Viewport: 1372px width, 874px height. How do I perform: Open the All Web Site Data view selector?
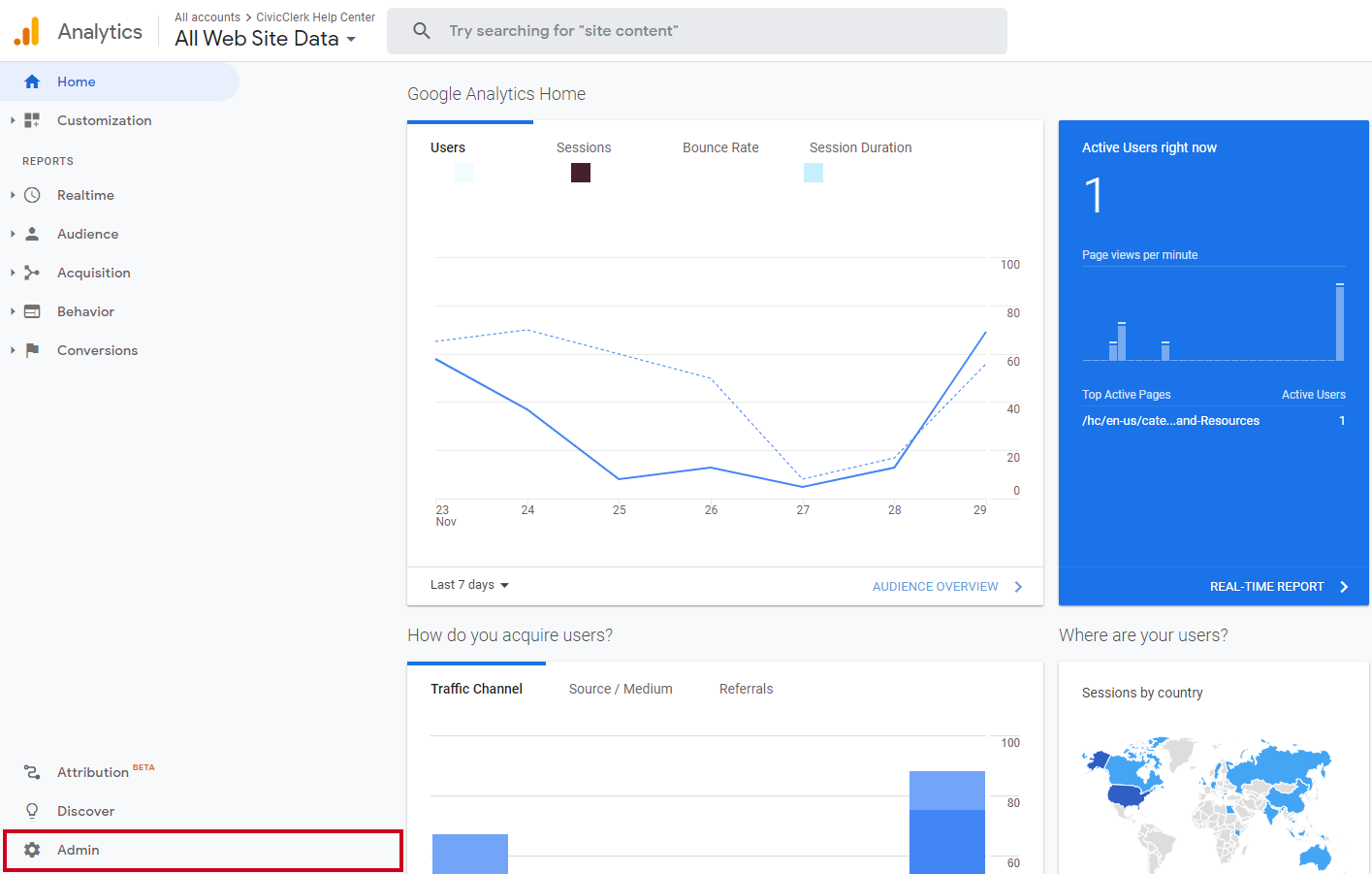coord(266,39)
